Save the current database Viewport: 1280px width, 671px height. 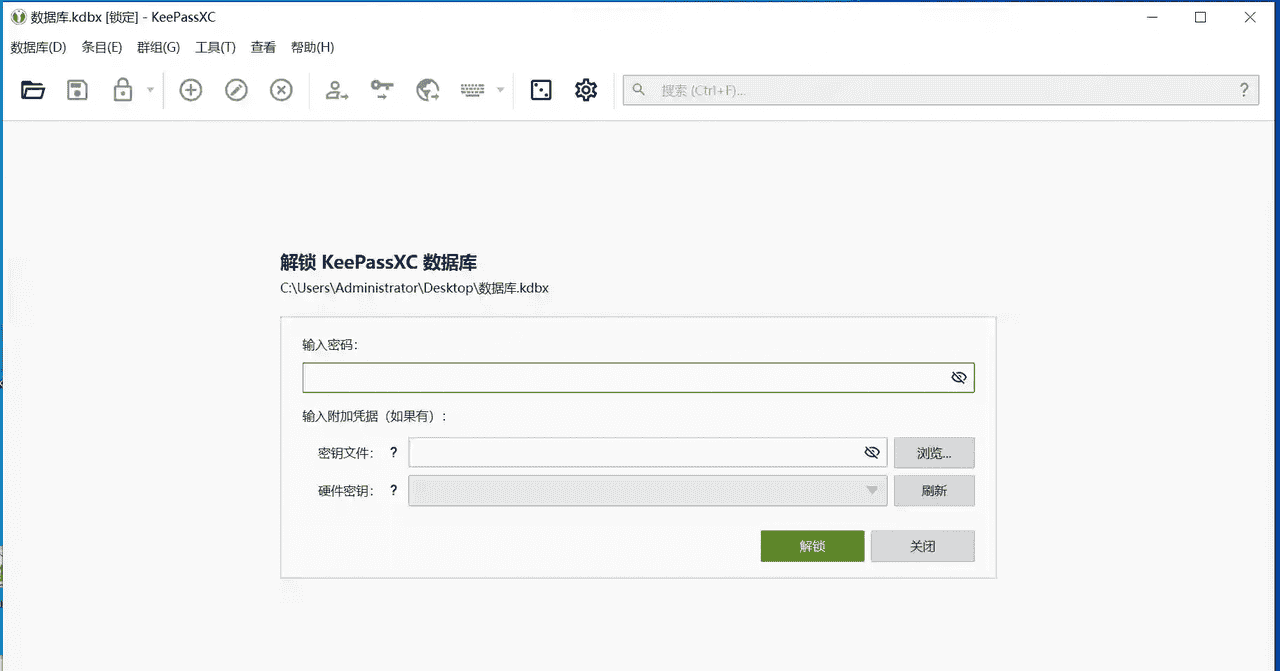(x=77, y=90)
